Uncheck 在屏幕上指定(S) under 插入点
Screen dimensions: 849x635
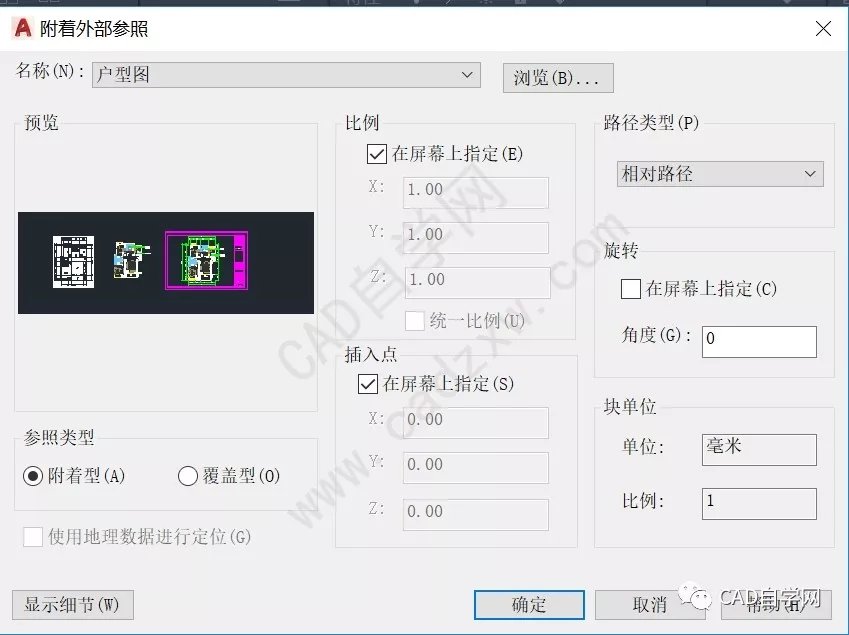click(x=367, y=383)
